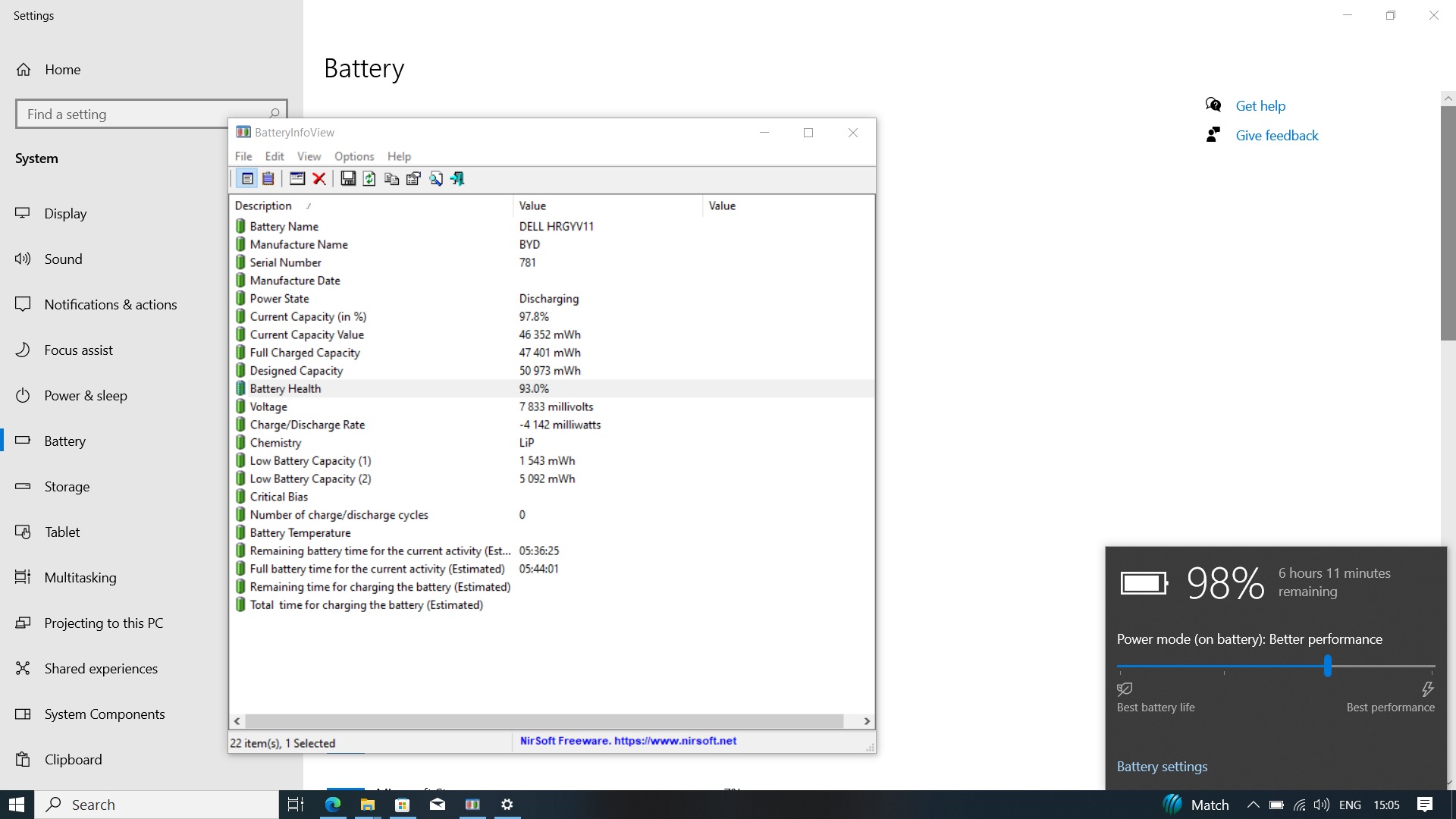Image resolution: width=1456 pixels, height=819 pixels.
Task: Open Clipboard settings page
Action: pyautogui.click(x=73, y=760)
